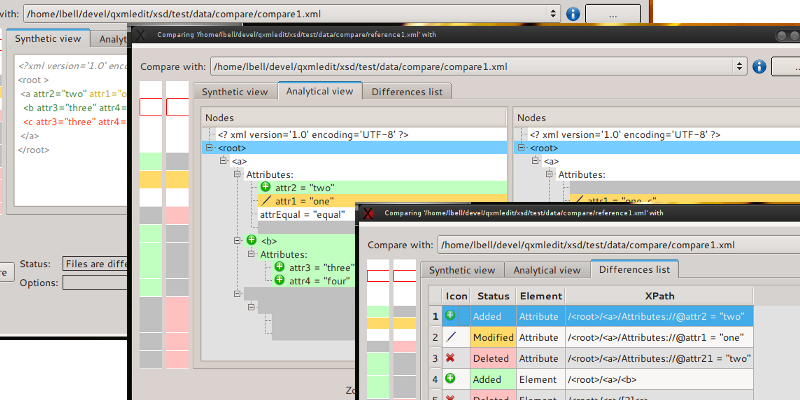
Task: Collapse the <a> node in the left Nodes tree
Action: (x=224, y=161)
